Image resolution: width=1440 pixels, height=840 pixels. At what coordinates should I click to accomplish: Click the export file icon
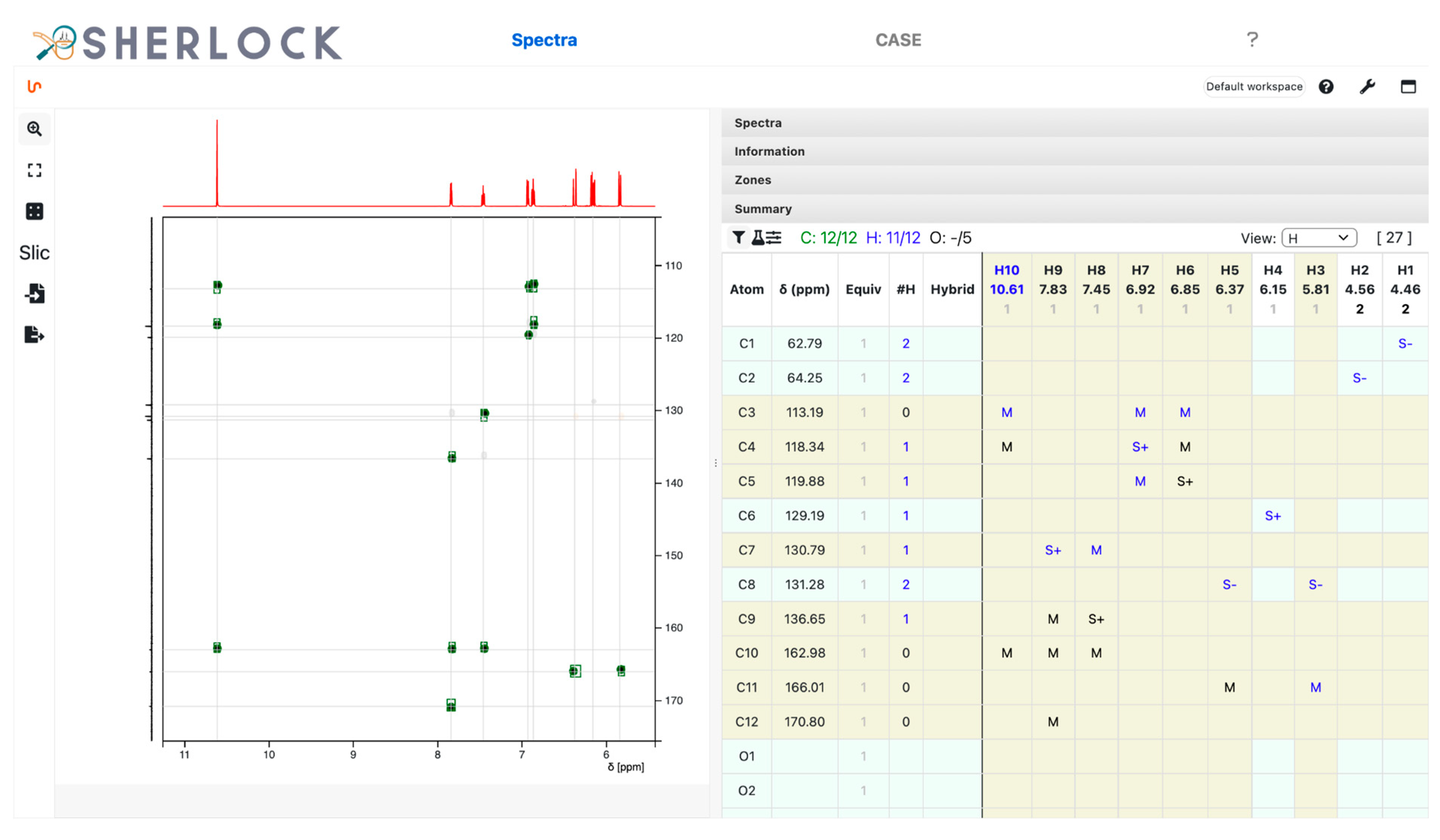coord(34,335)
